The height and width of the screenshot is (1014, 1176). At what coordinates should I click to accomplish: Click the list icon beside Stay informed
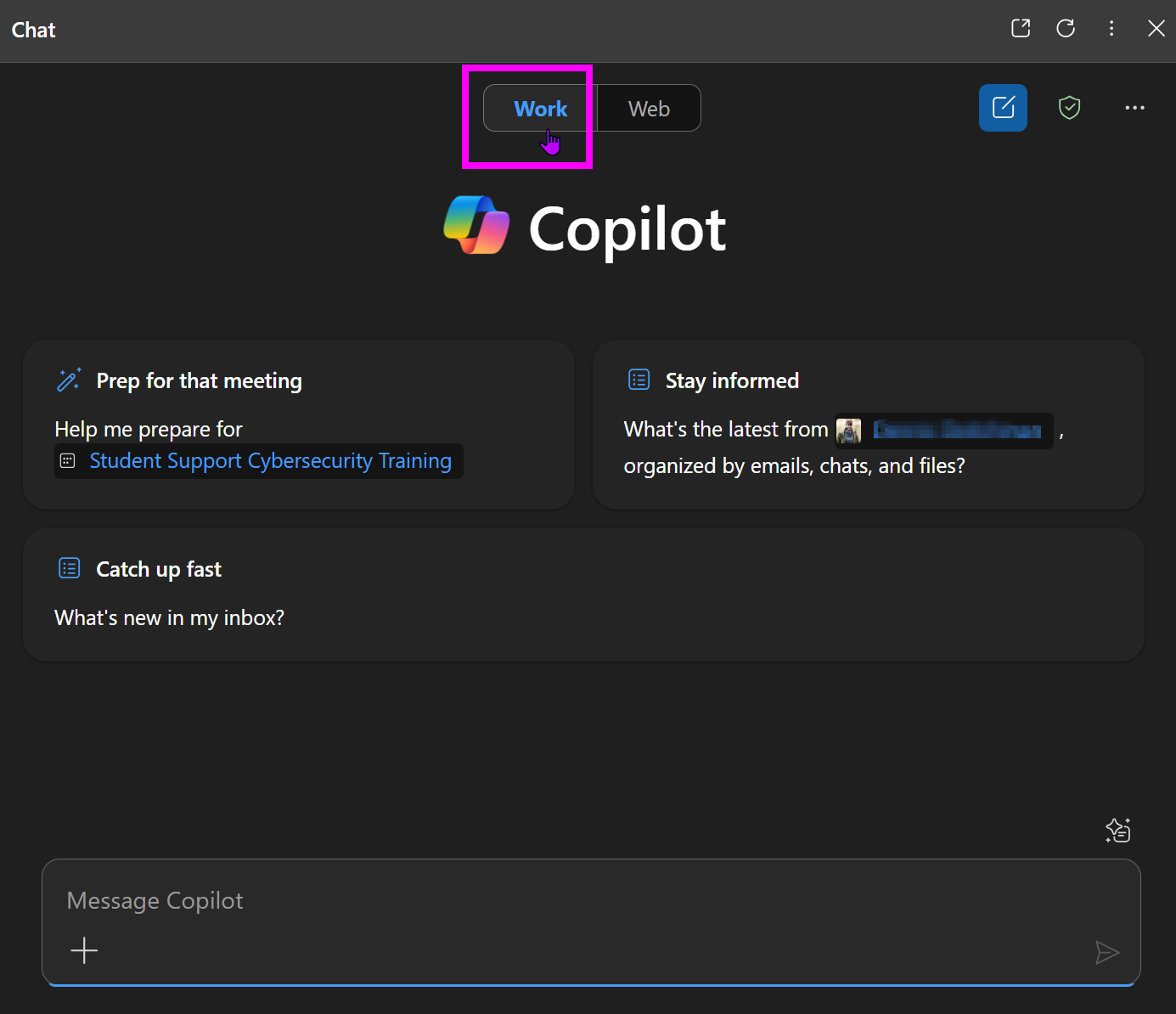coord(639,380)
